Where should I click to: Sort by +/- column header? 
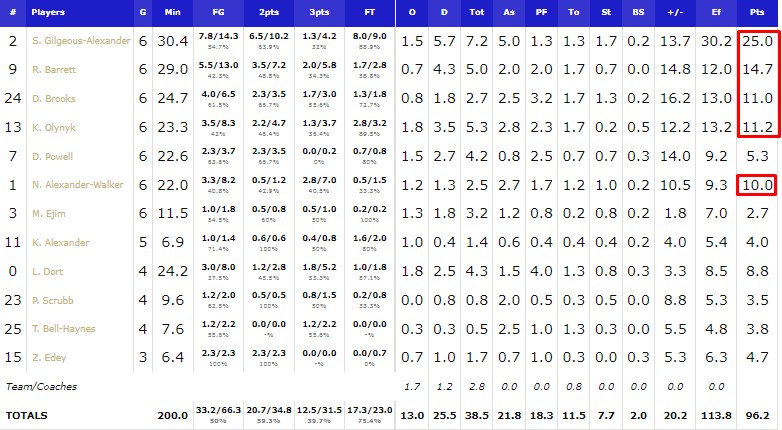pos(675,12)
